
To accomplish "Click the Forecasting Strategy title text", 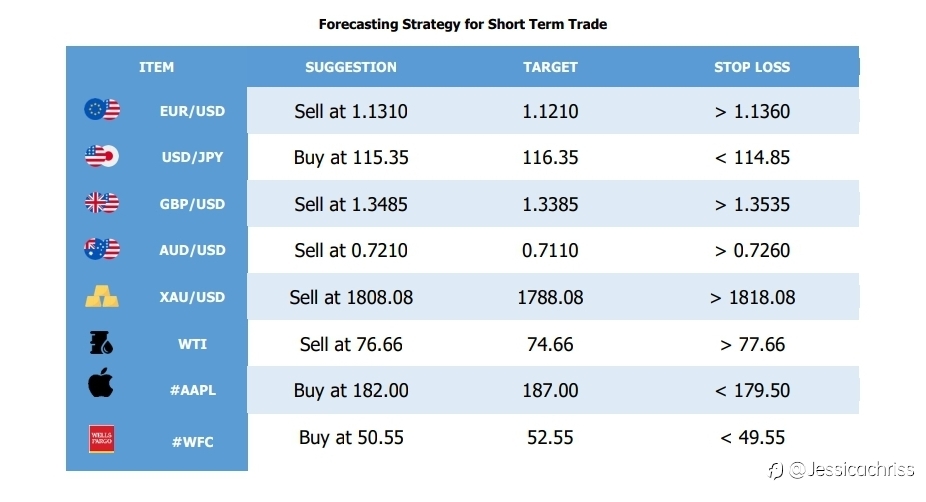I will 462,24.
